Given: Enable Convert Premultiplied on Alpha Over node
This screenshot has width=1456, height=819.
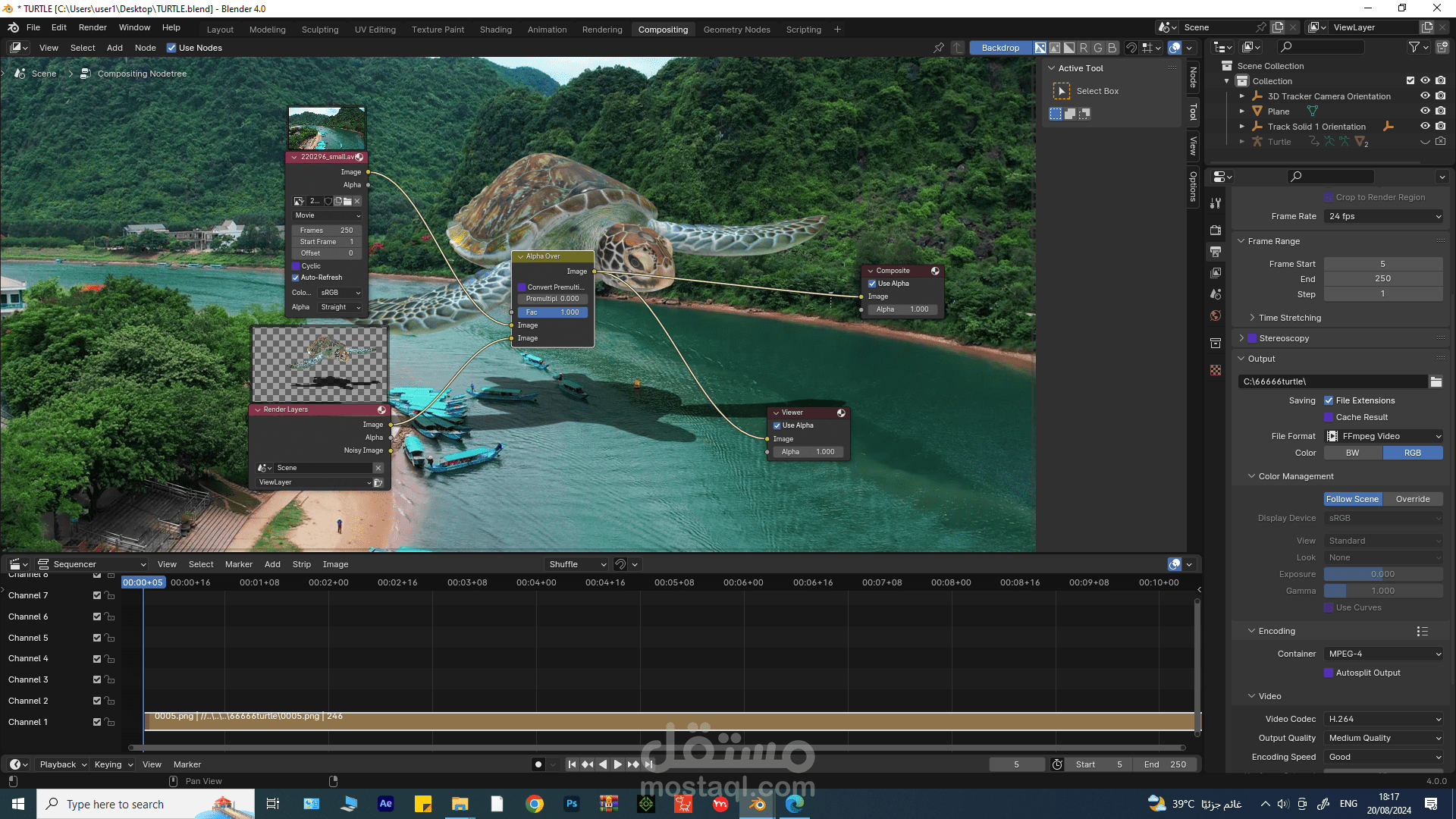Looking at the screenshot, I should 522,287.
